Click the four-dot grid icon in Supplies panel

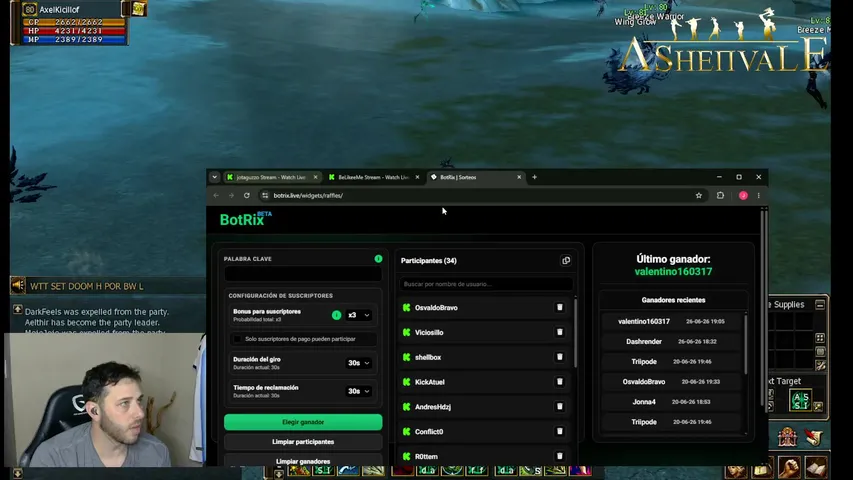coord(820,338)
